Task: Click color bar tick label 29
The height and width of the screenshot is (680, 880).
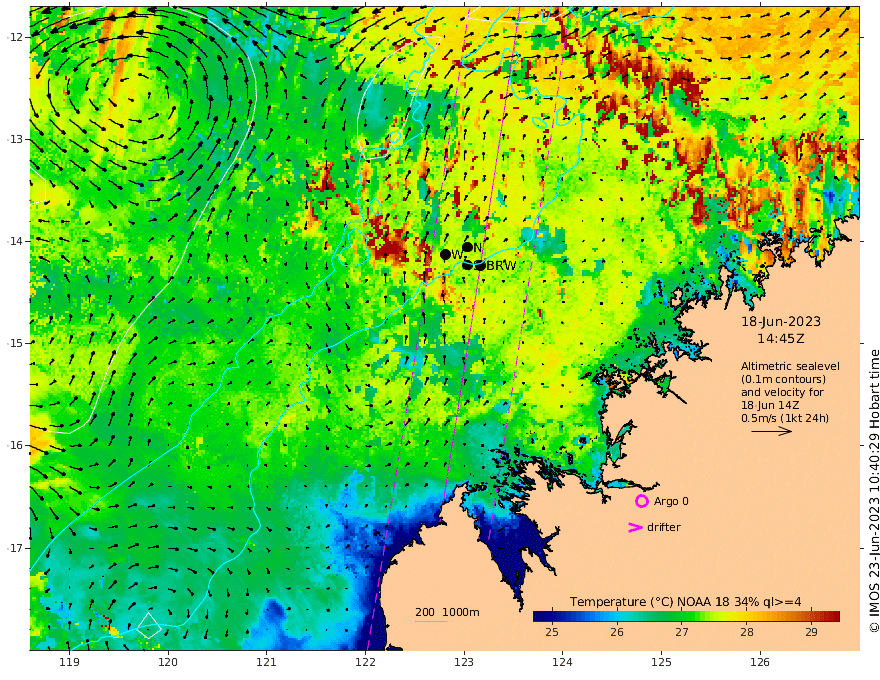Action: (x=812, y=632)
